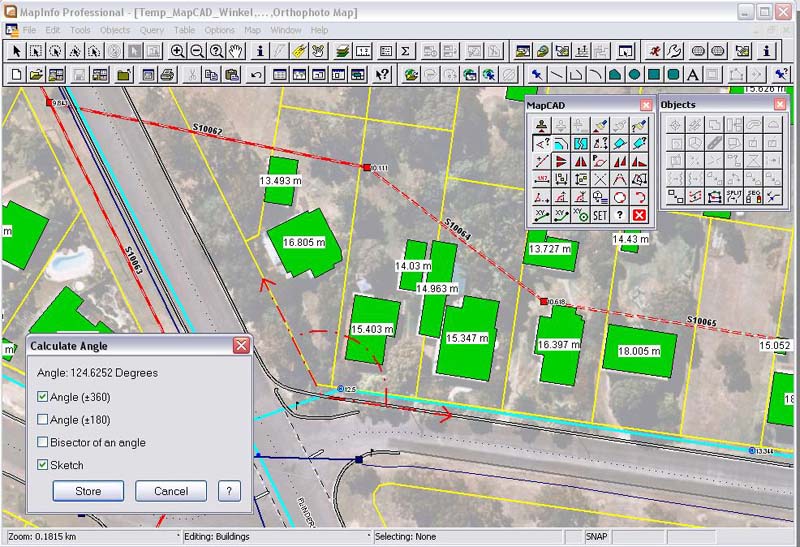
Task: Enable the Angle (±180) checkbox
Action: (43, 419)
